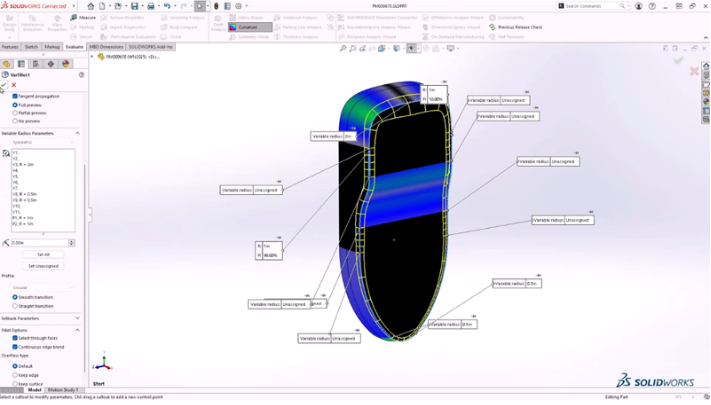The image size is (711, 405).
Task: Open the Motion Study 1 tab
Action: [63, 390]
